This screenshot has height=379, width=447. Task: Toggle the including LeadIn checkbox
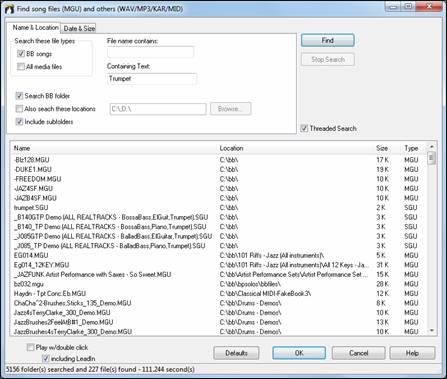point(46,359)
